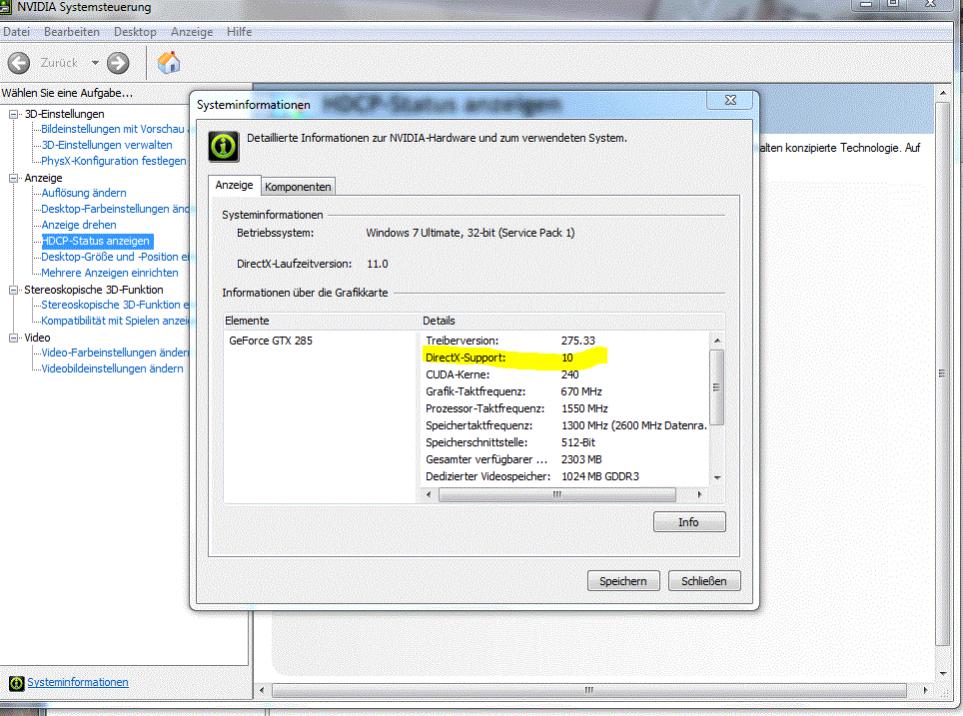
Task: Select Desktop-Größe und -Position entry
Action: point(115,257)
